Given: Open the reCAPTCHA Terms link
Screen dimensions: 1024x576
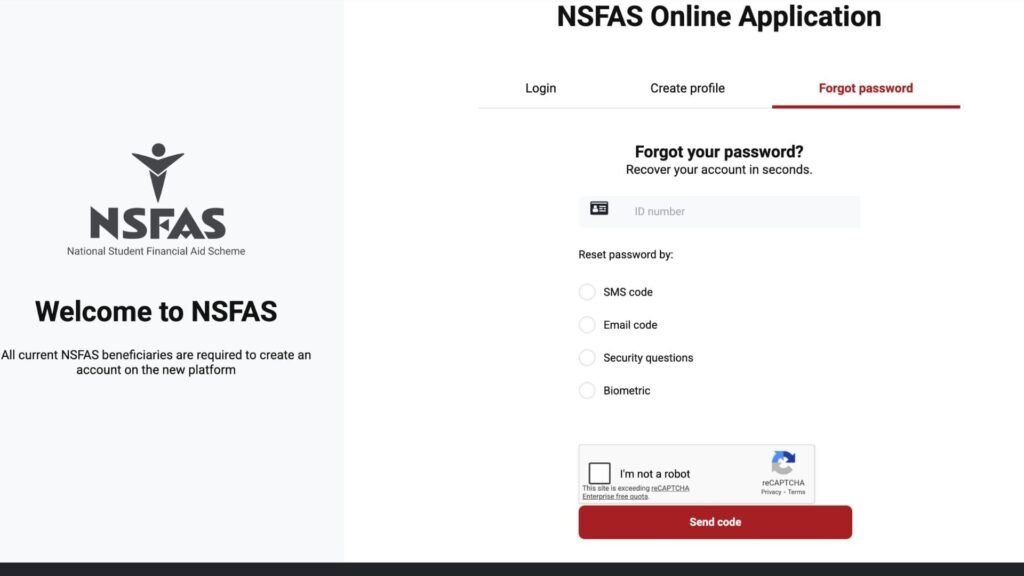Looking at the screenshot, I should coord(795,489).
